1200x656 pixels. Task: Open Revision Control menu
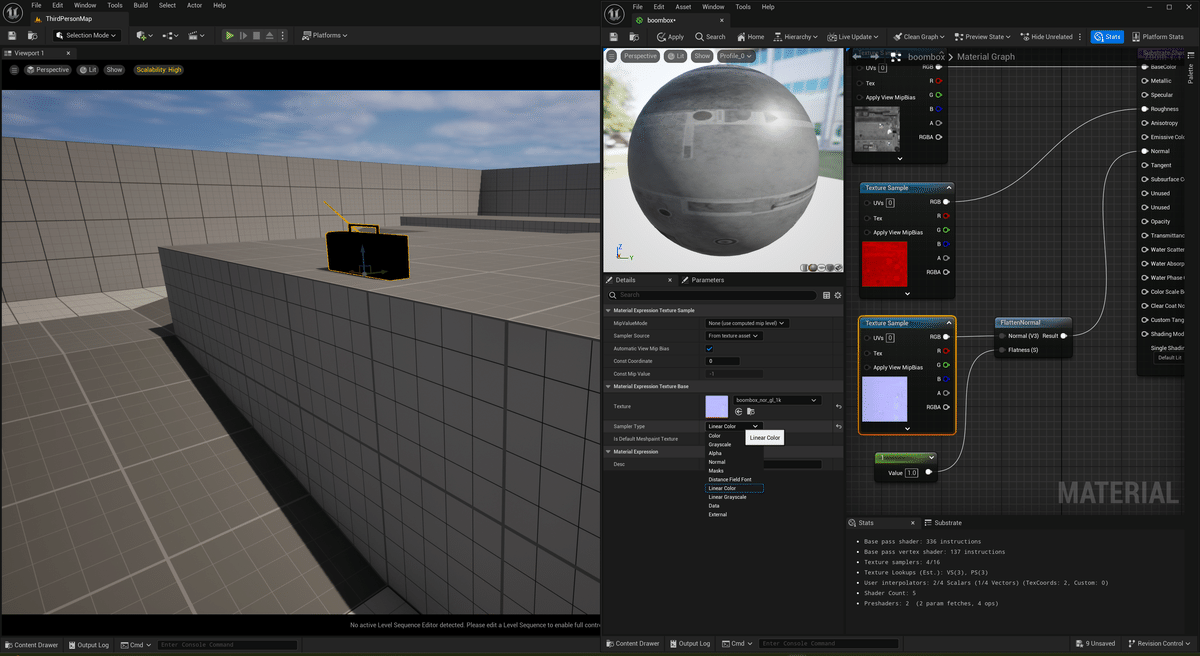(x=1157, y=644)
